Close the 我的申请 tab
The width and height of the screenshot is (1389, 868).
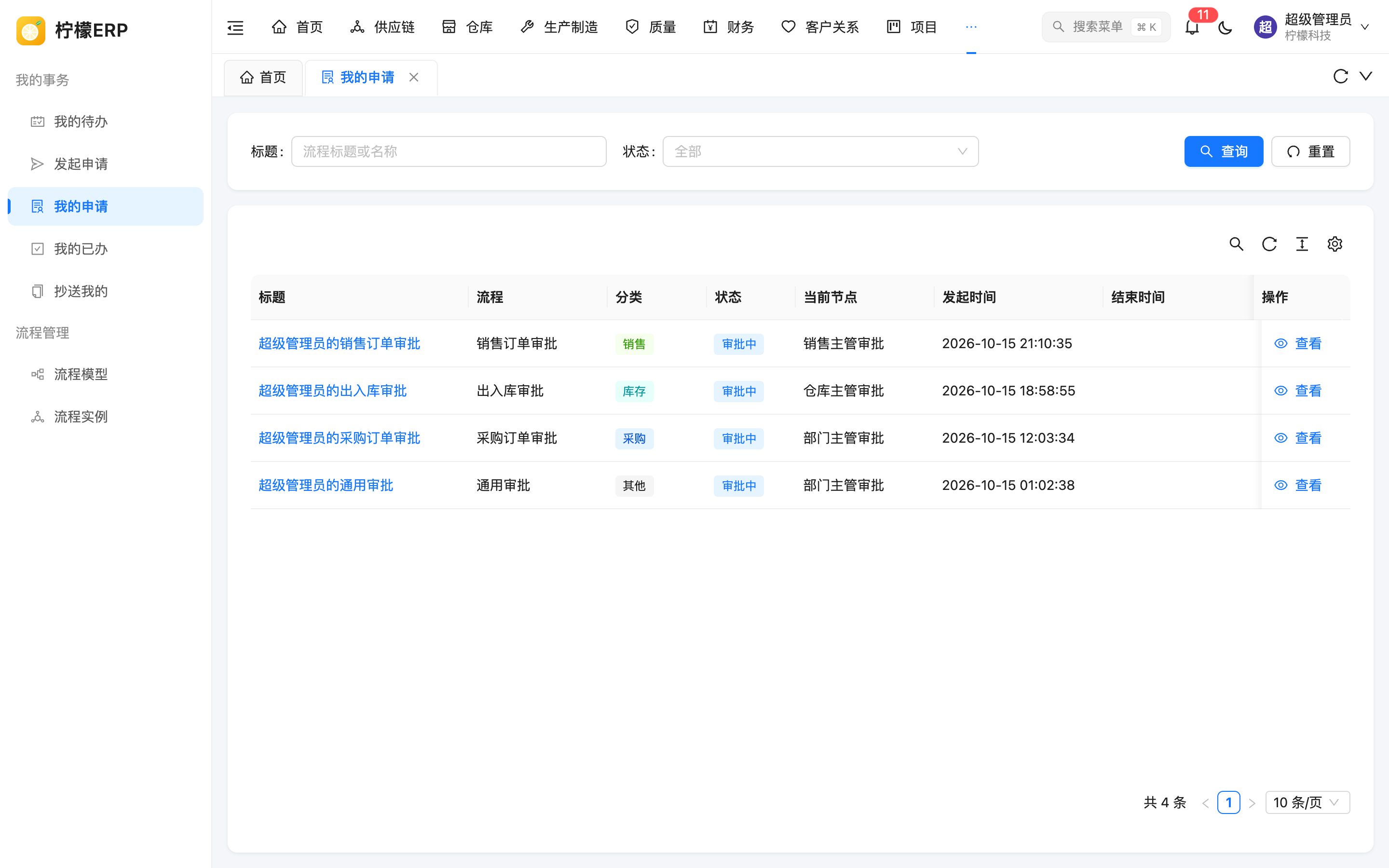[414, 77]
